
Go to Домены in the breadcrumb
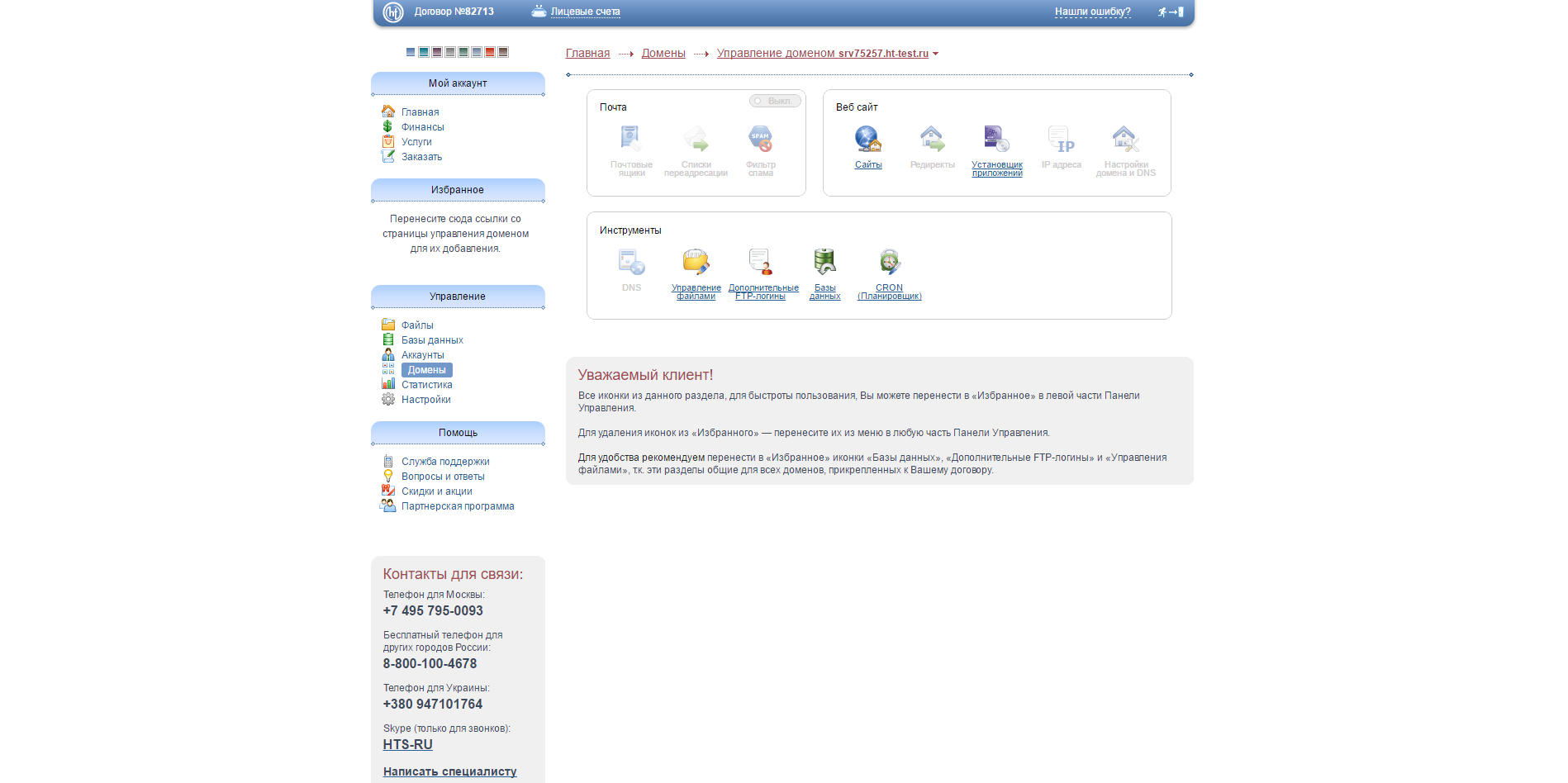[x=663, y=53]
